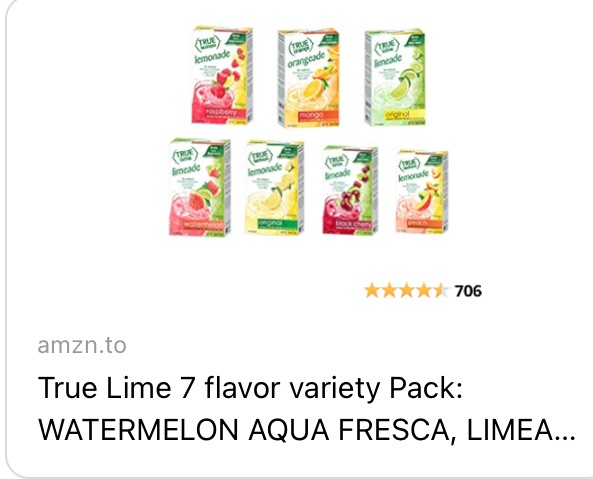Tap the black cherry flavor label

coord(354,224)
